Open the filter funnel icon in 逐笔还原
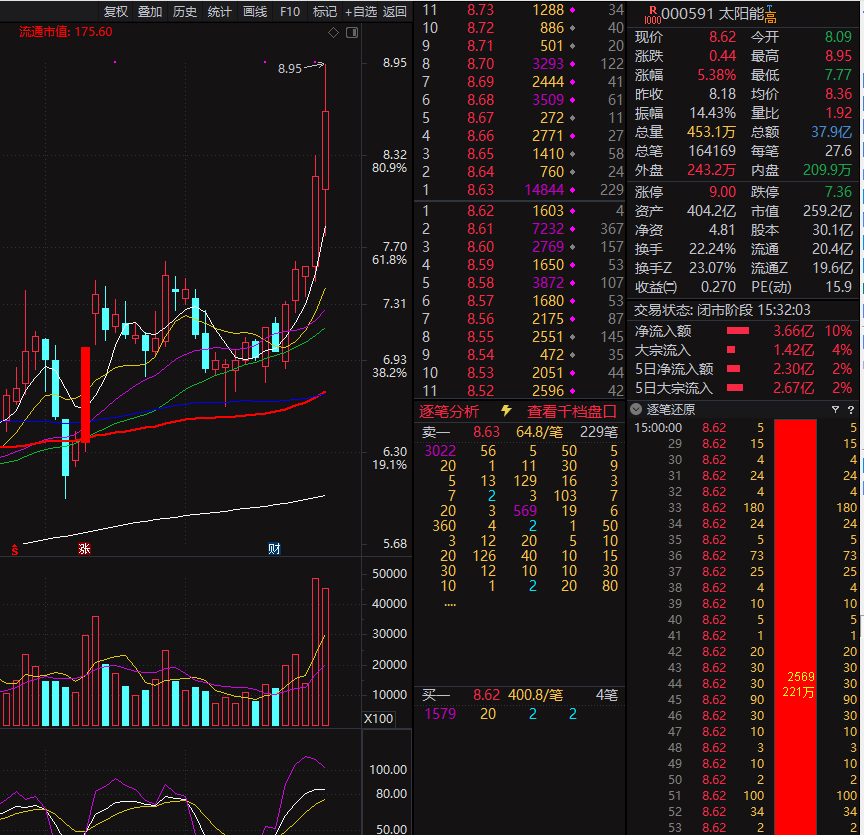 coord(836,409)
